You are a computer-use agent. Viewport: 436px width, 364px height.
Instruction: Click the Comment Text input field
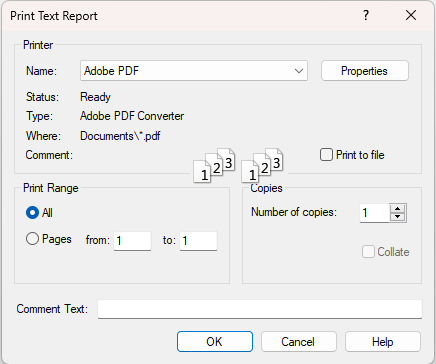coord(260,309)
